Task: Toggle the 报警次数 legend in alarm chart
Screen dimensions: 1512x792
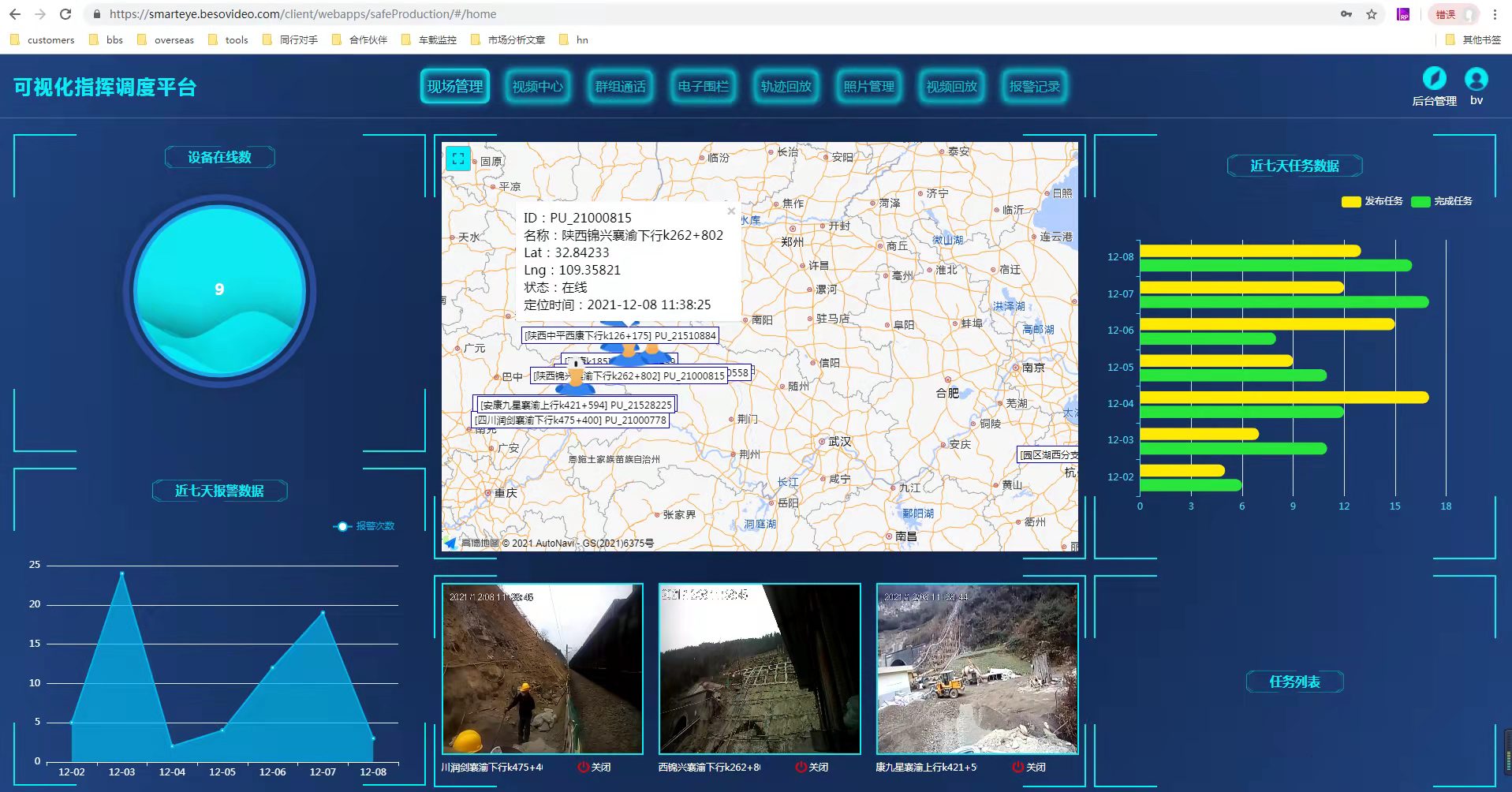Action: (364, 526)
